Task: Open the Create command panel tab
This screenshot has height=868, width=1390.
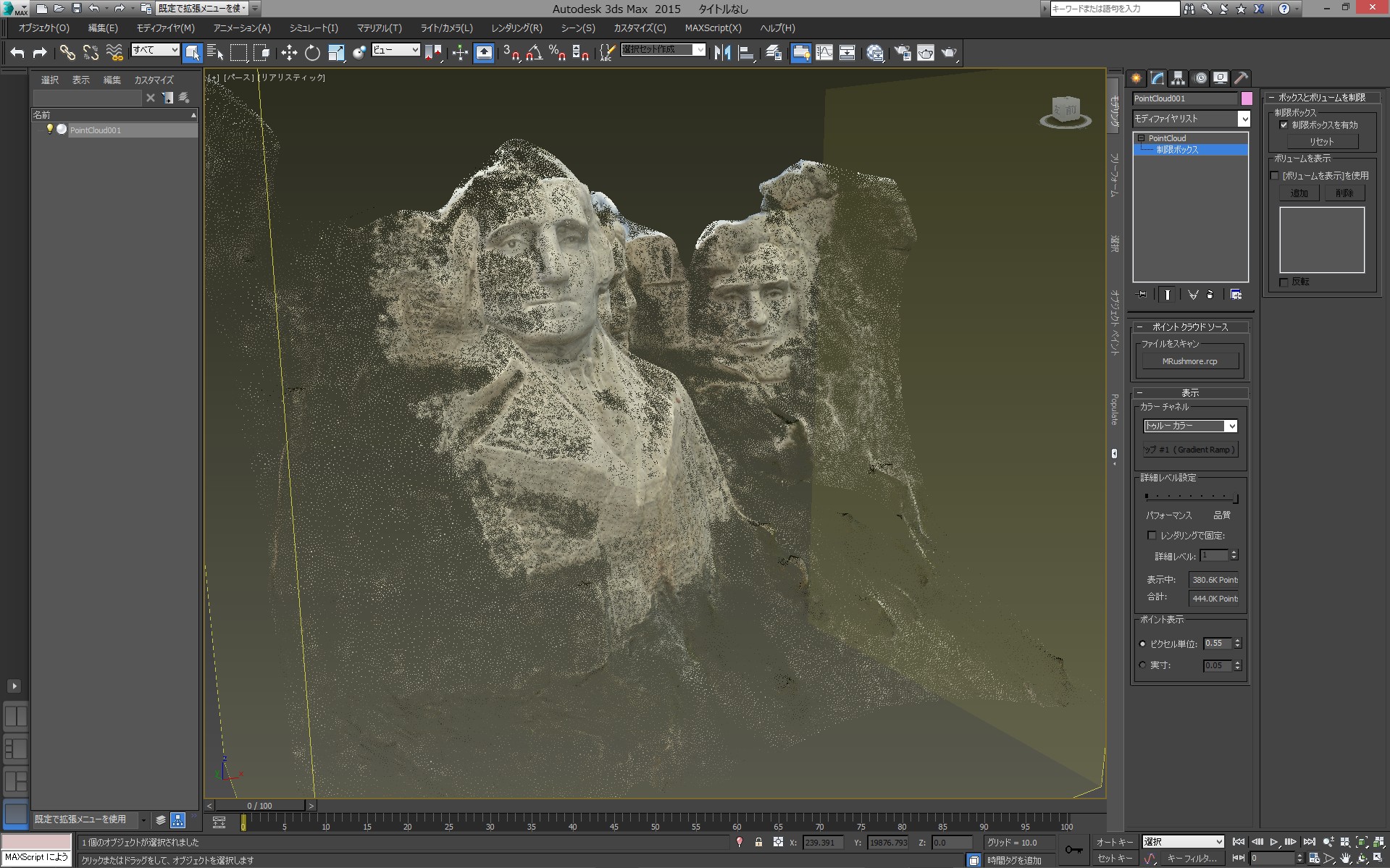Action: coord(1136,78)
